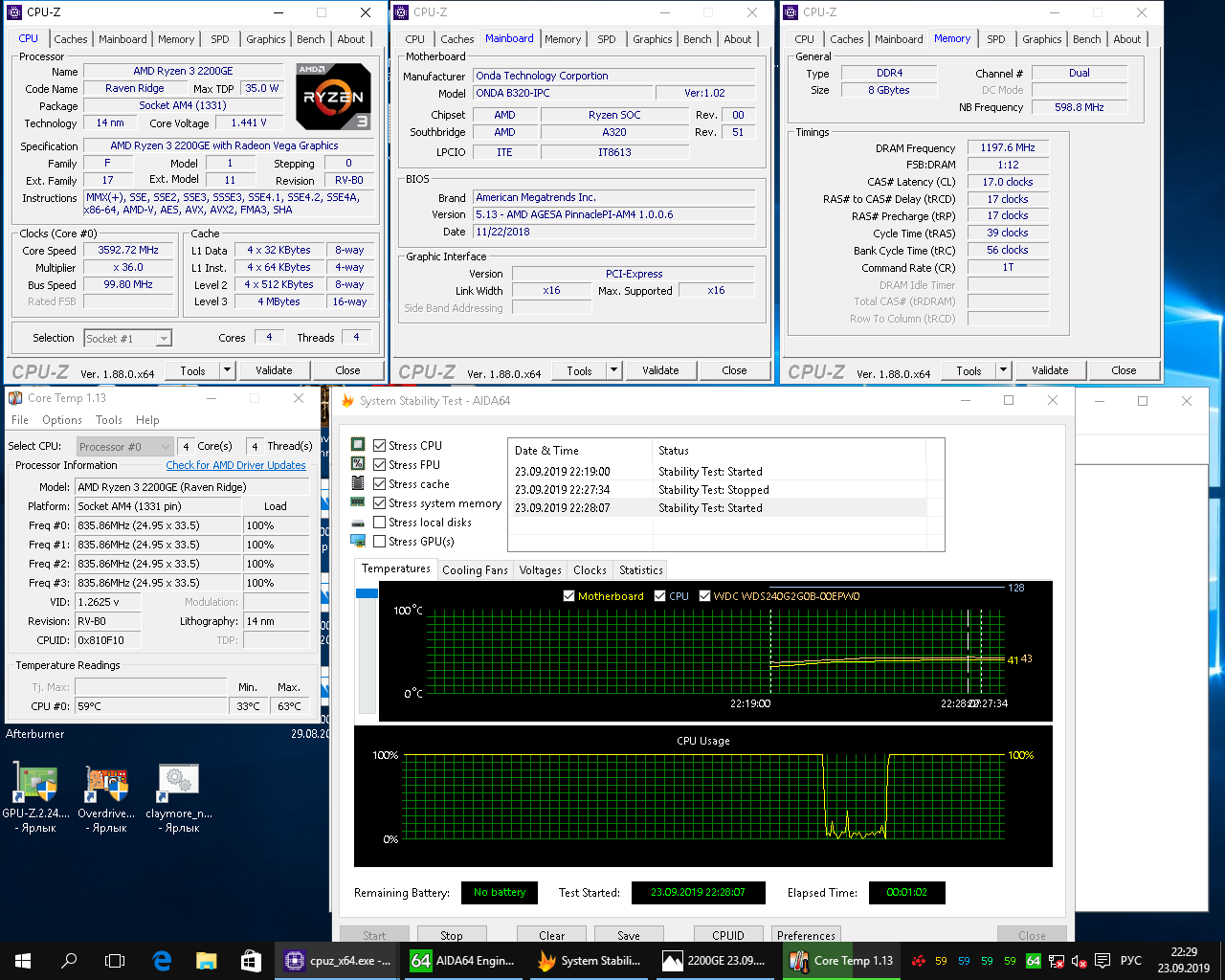The width and height of the screenshot is (1225, 980).
Task: Open the Selection Socket #1 dropdown
Action: (127, 338)
